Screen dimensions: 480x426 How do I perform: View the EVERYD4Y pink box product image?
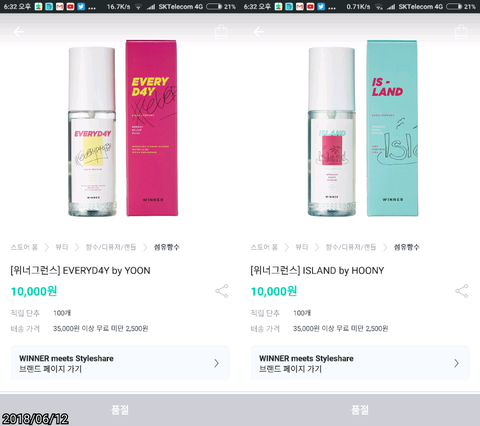152,128
